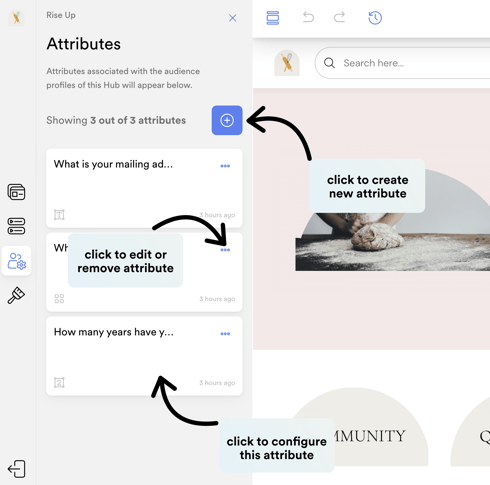Click the text type icon on mailing card

point(59,215)
